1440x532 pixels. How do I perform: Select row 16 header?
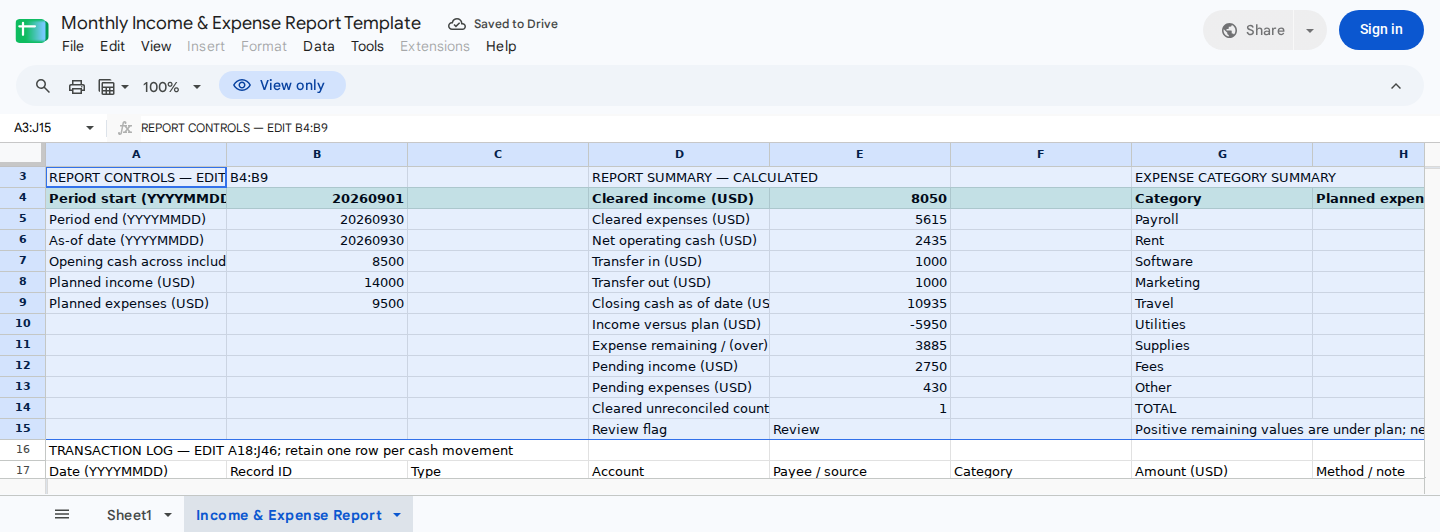[x=23, y=450]
